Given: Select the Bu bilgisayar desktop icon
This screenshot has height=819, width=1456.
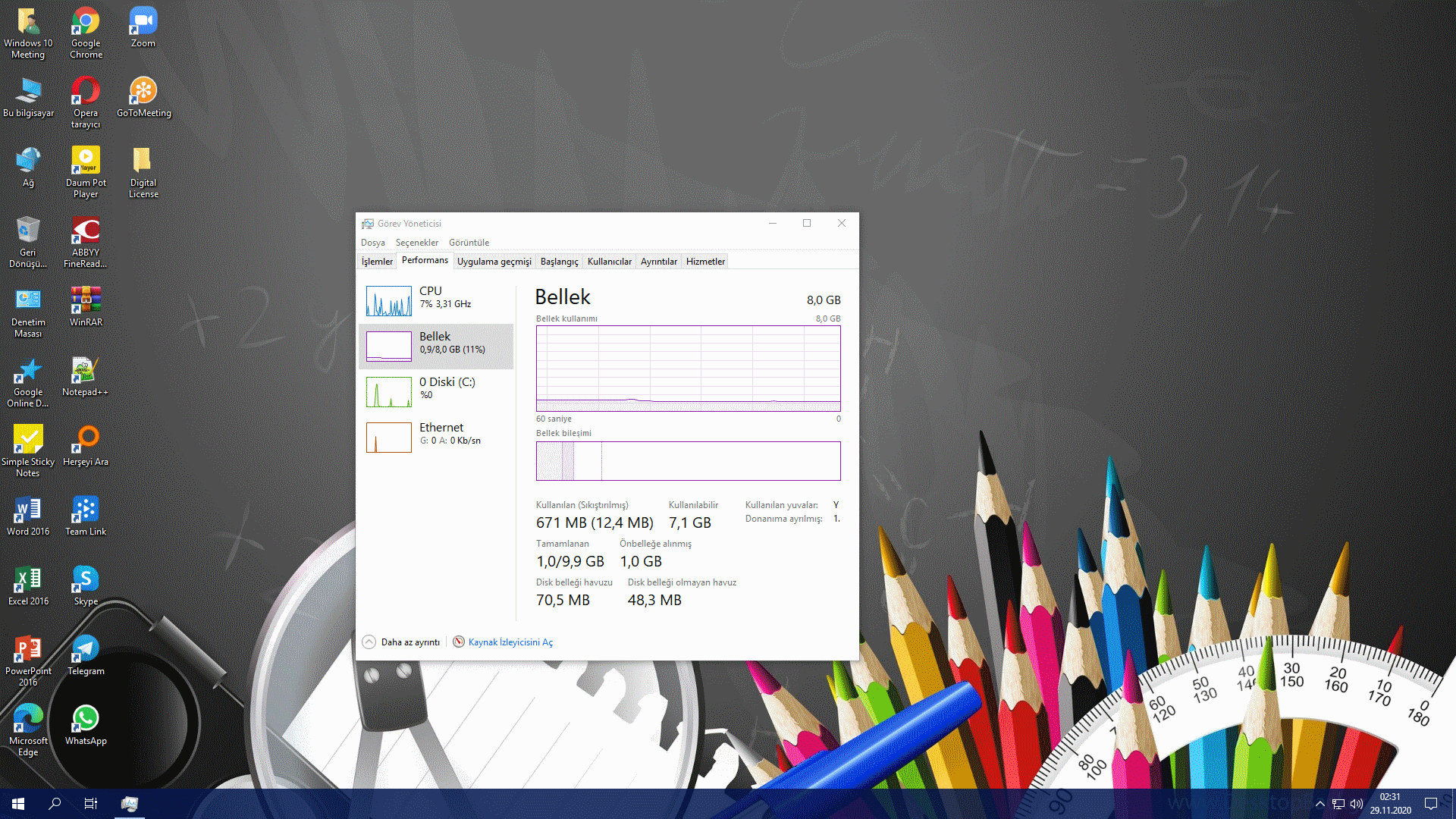Looking at the screenshot, I should (x=28, y=97).
